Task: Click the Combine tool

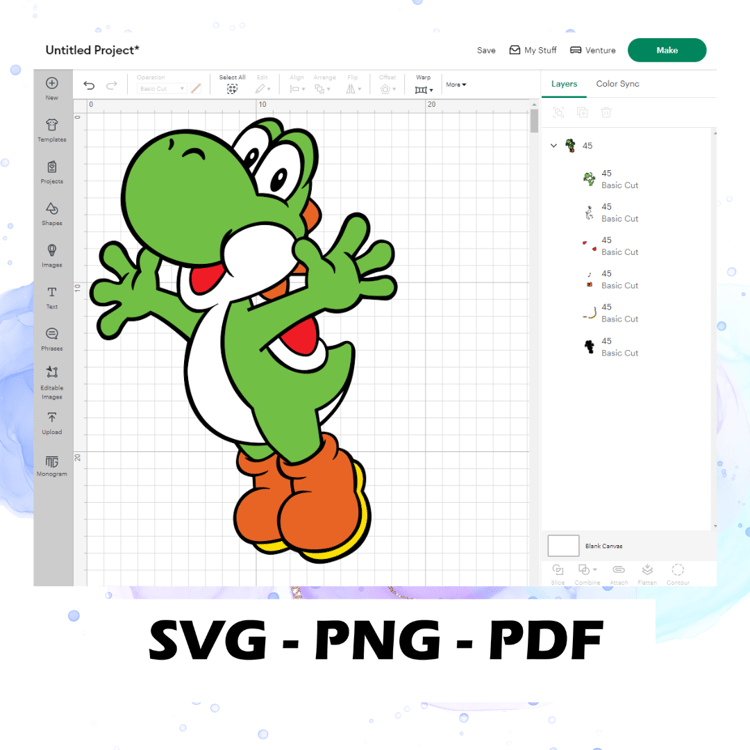Action: 587,574
